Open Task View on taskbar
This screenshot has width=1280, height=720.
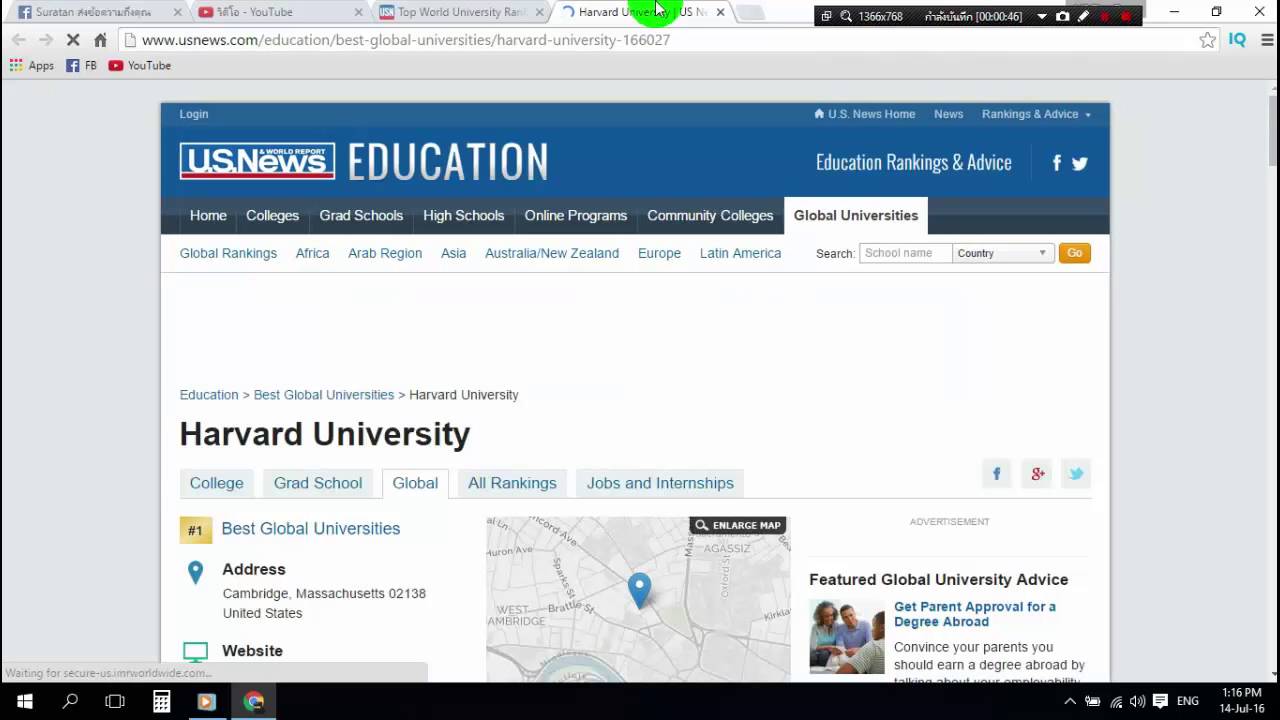115,701
